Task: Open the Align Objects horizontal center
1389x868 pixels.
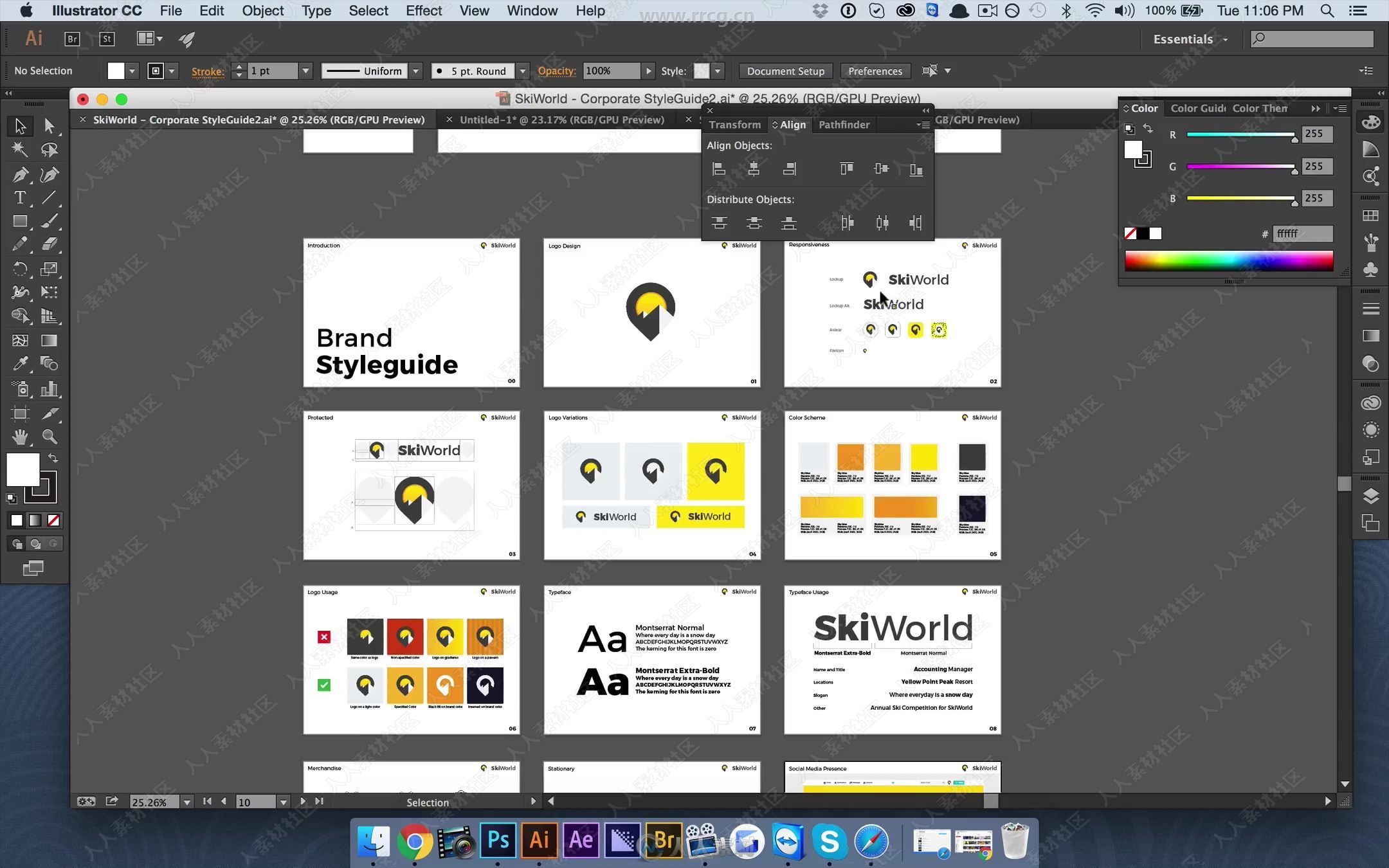Action: pos(753,168)
